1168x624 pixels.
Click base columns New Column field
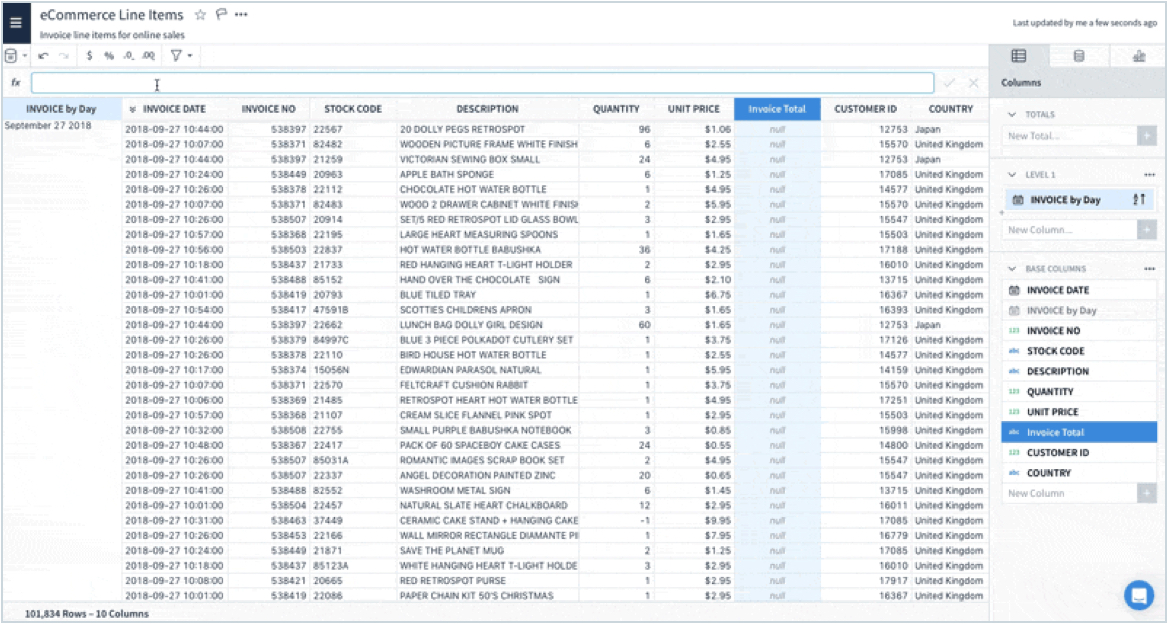[x=1069, y=493]
